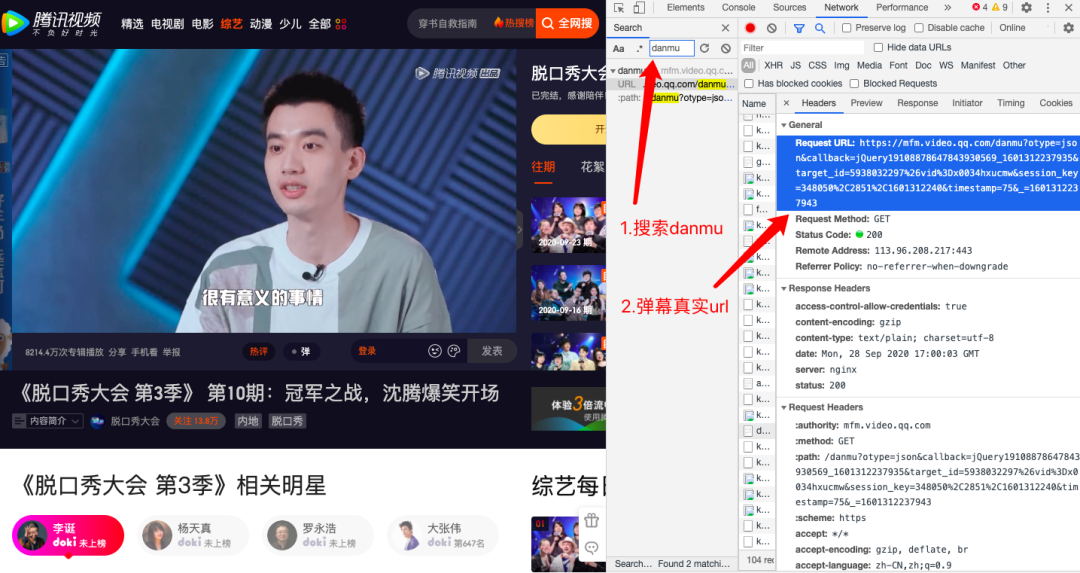Viewport: 1080px width, 573px height.
Task: Open the gift box sidebar icon
Action: pos(592,521)
